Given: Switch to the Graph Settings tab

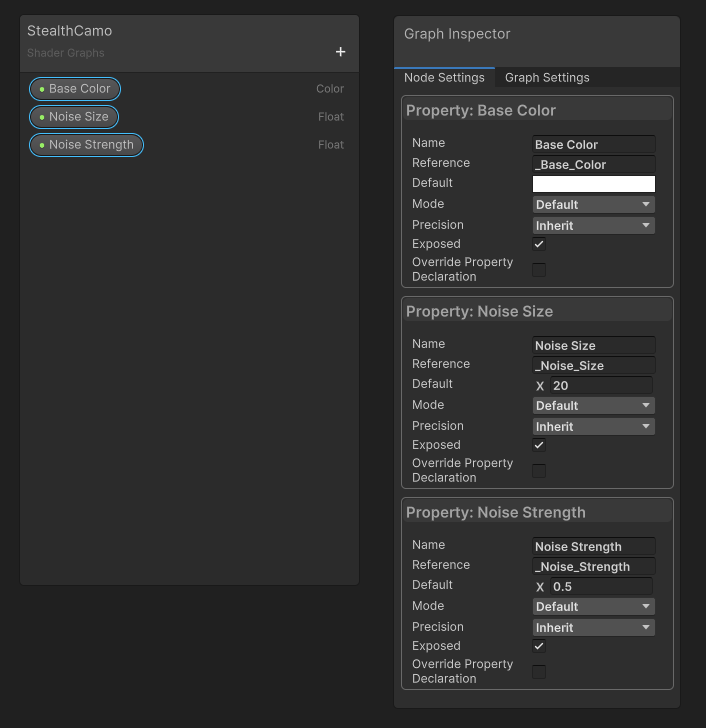Looking at the screenshot, I should [x=547, y=78].
